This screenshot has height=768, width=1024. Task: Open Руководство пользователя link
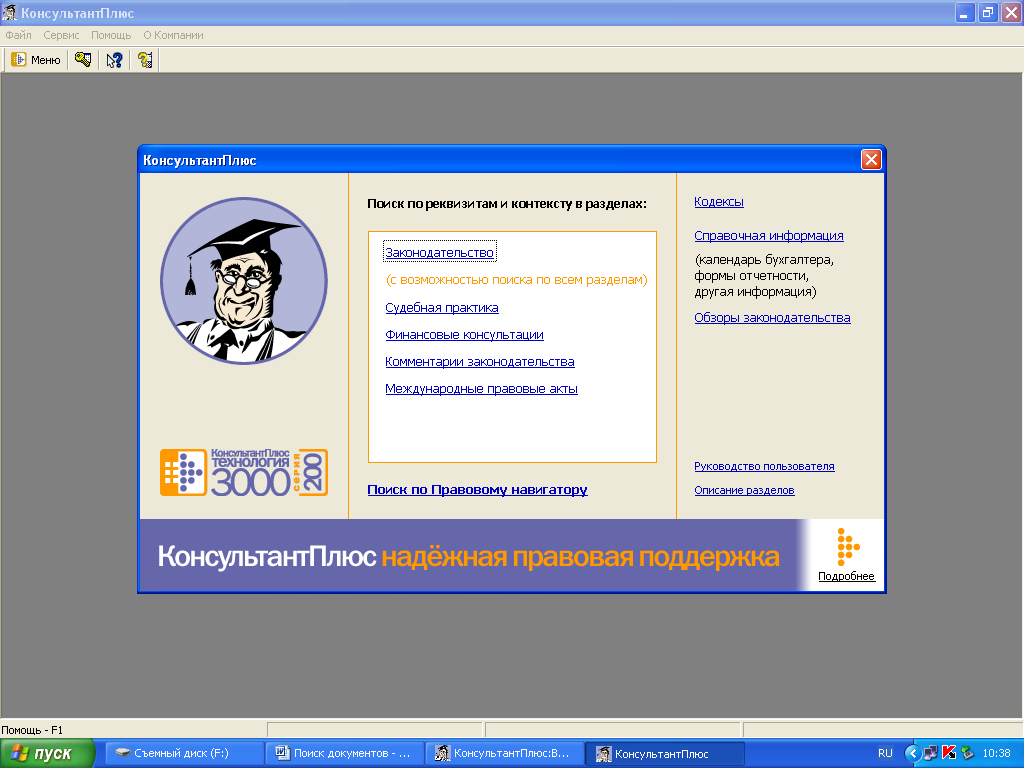coord(764,466)
